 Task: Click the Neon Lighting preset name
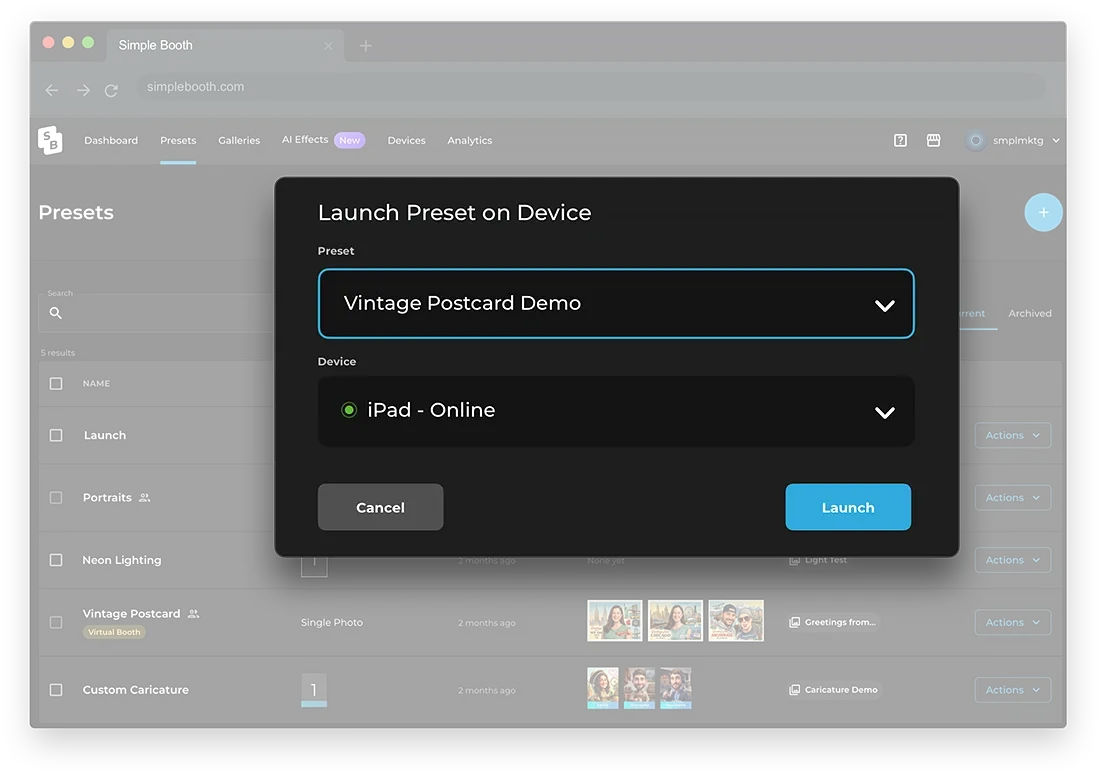click(122, 560)
